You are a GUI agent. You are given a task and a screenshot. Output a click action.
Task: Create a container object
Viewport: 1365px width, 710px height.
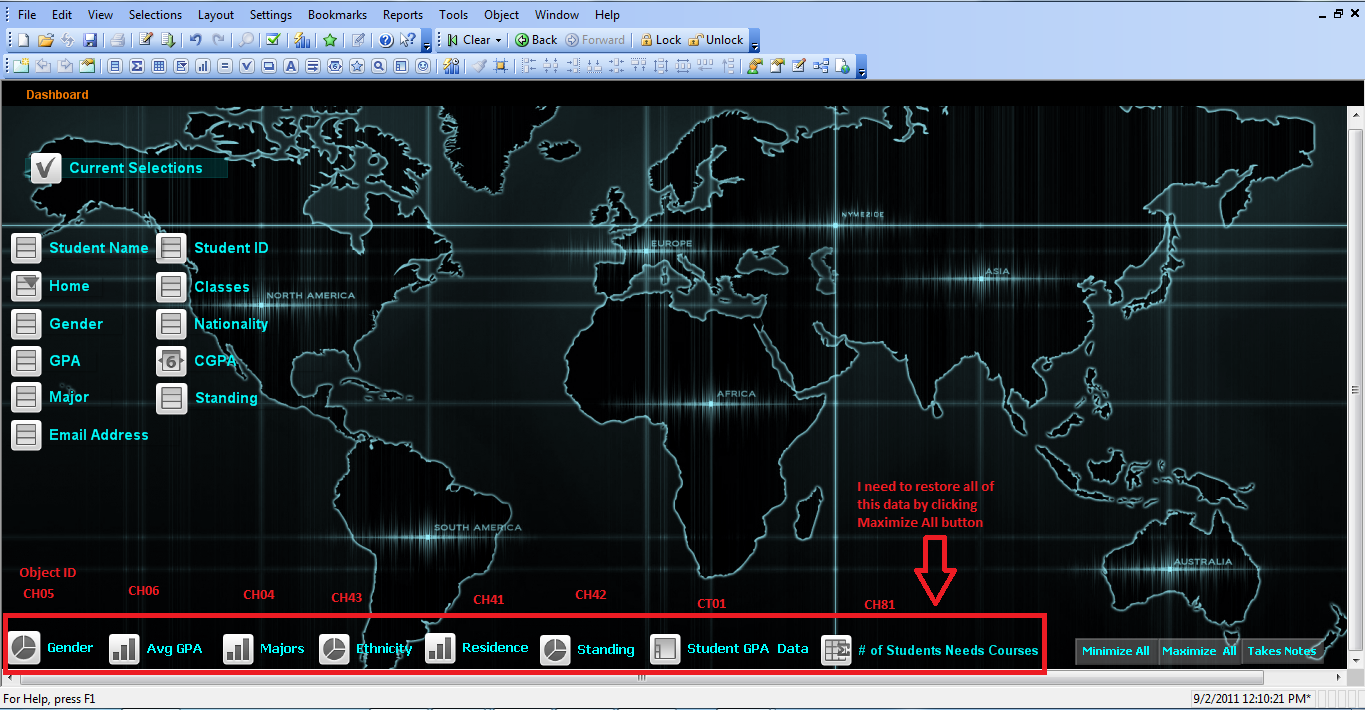[x=400, y=66]
